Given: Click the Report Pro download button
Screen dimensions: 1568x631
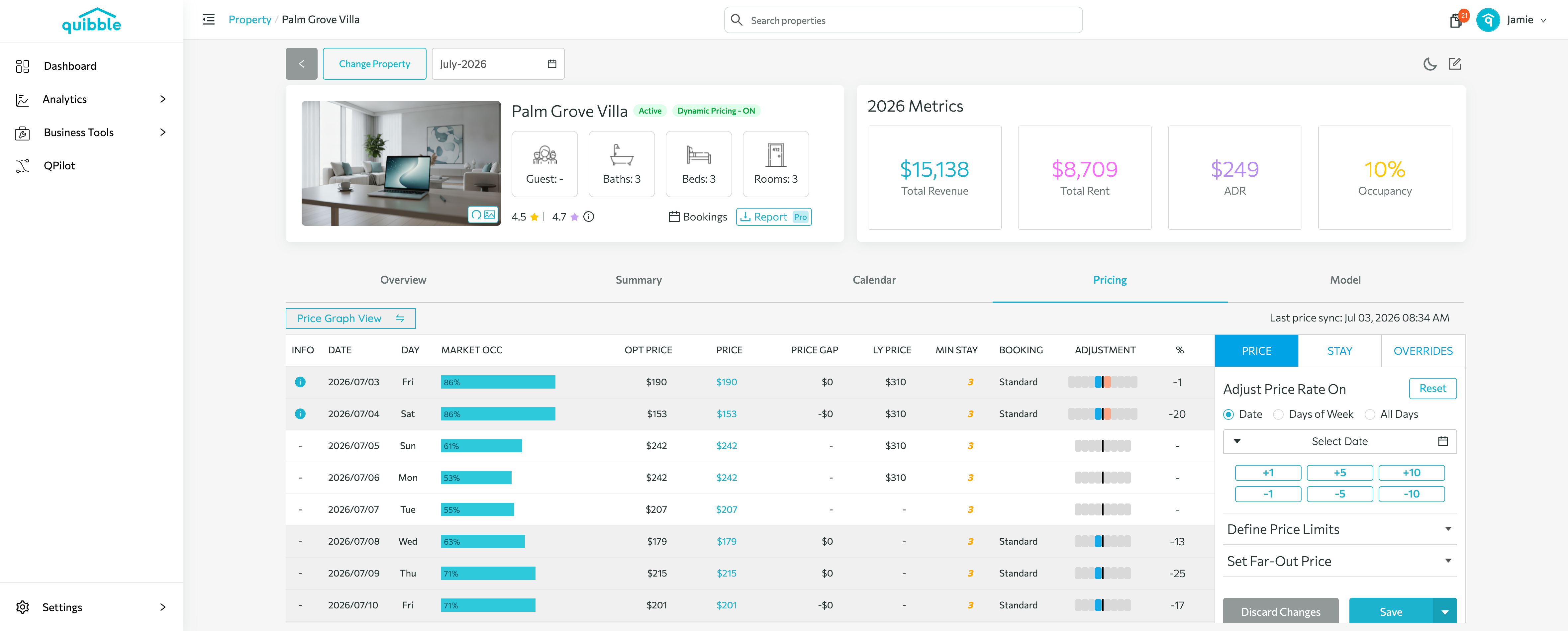Looking at the screenshot, I should point(774,217).
